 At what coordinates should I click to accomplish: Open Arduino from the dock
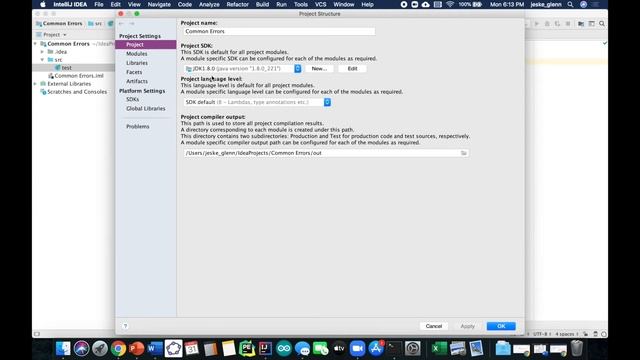(x=284, y=349)
